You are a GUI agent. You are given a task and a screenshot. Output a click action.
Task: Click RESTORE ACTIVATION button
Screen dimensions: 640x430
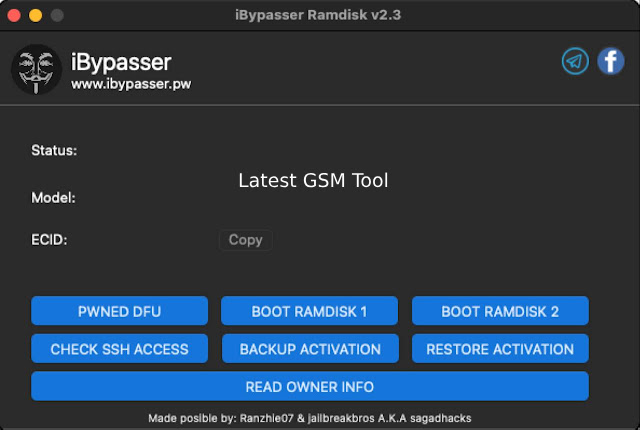pos(500,349)
